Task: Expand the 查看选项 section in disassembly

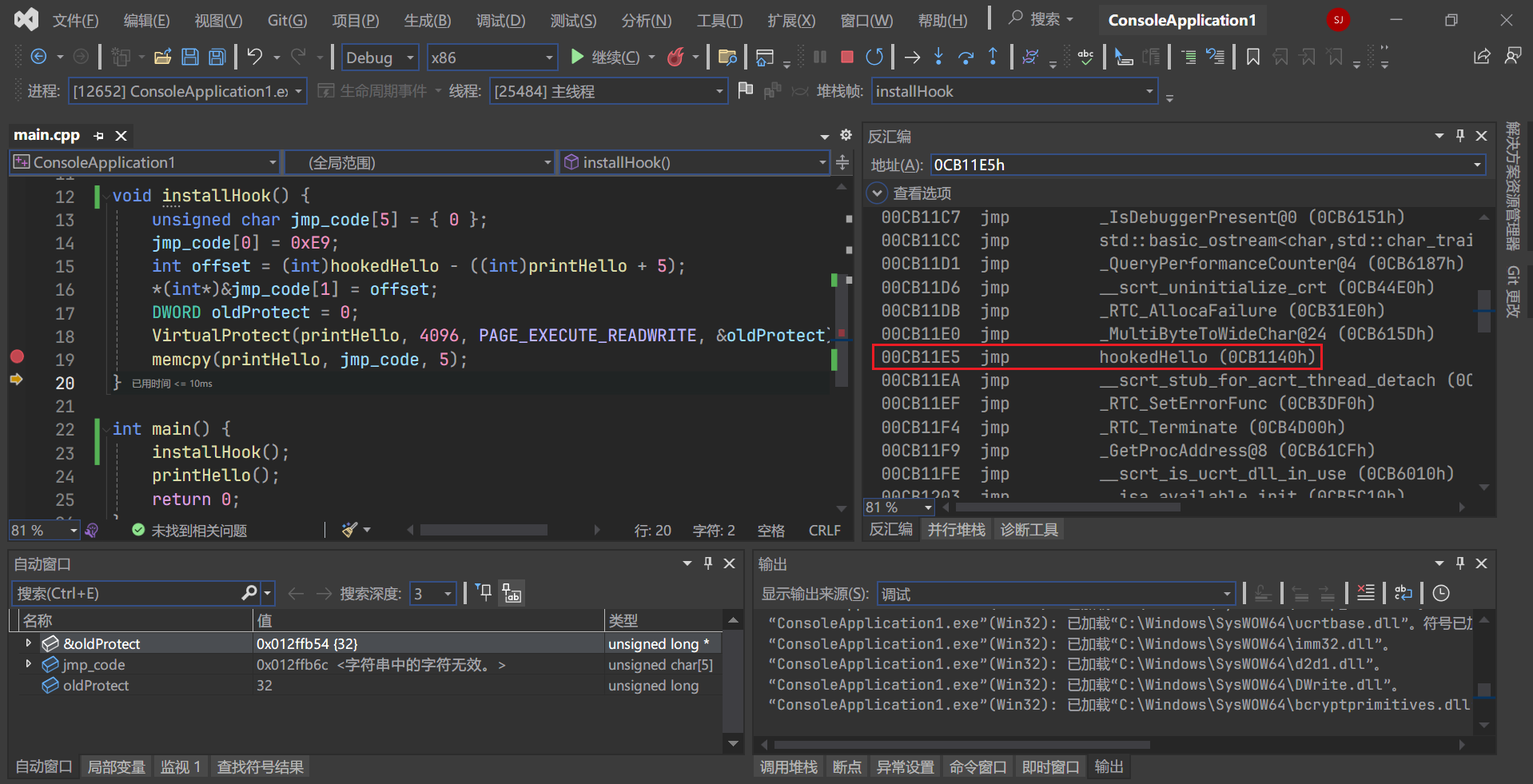Action: pyautogui.click(x=878, y=193)
